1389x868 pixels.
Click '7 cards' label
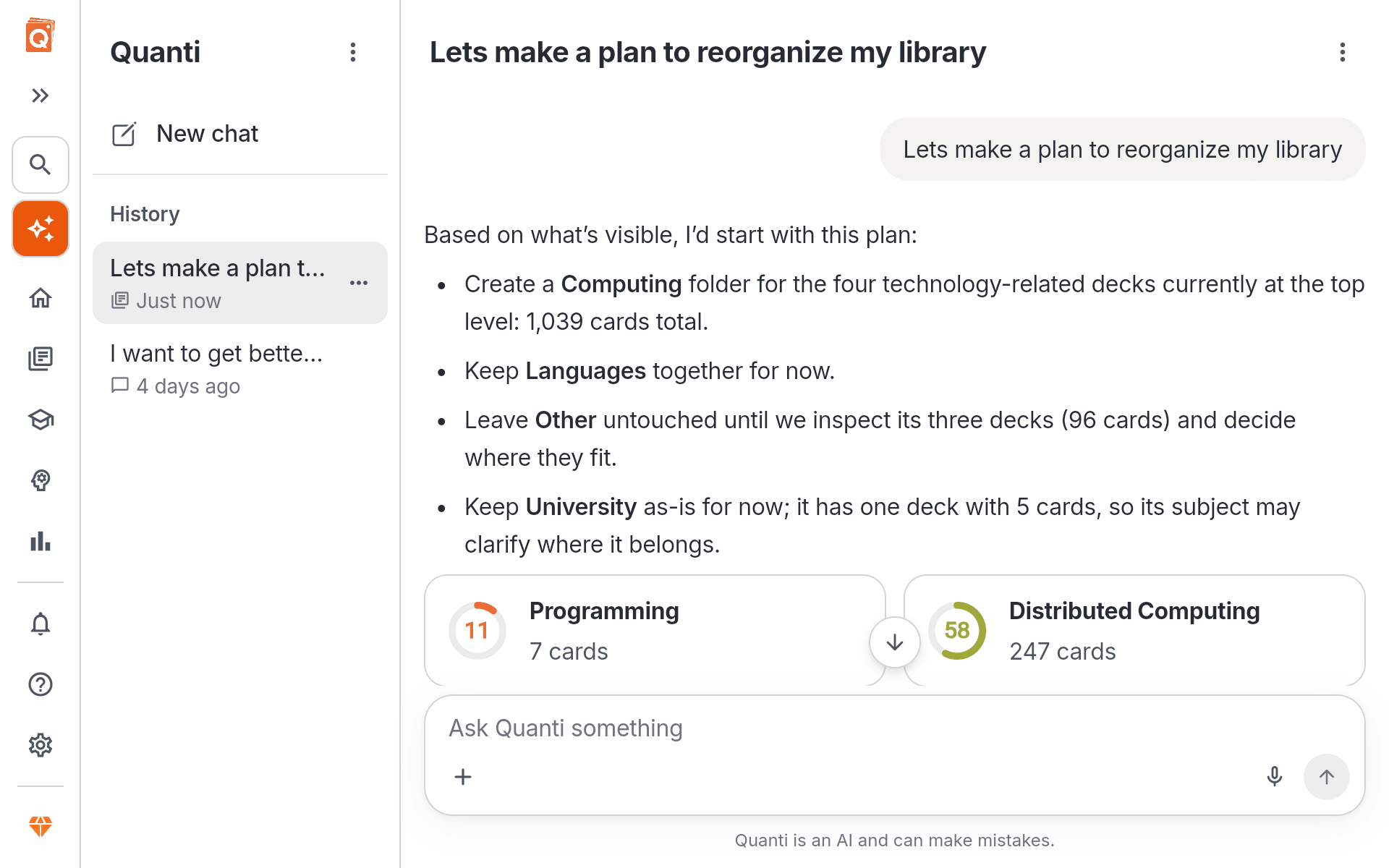(569, 652)
